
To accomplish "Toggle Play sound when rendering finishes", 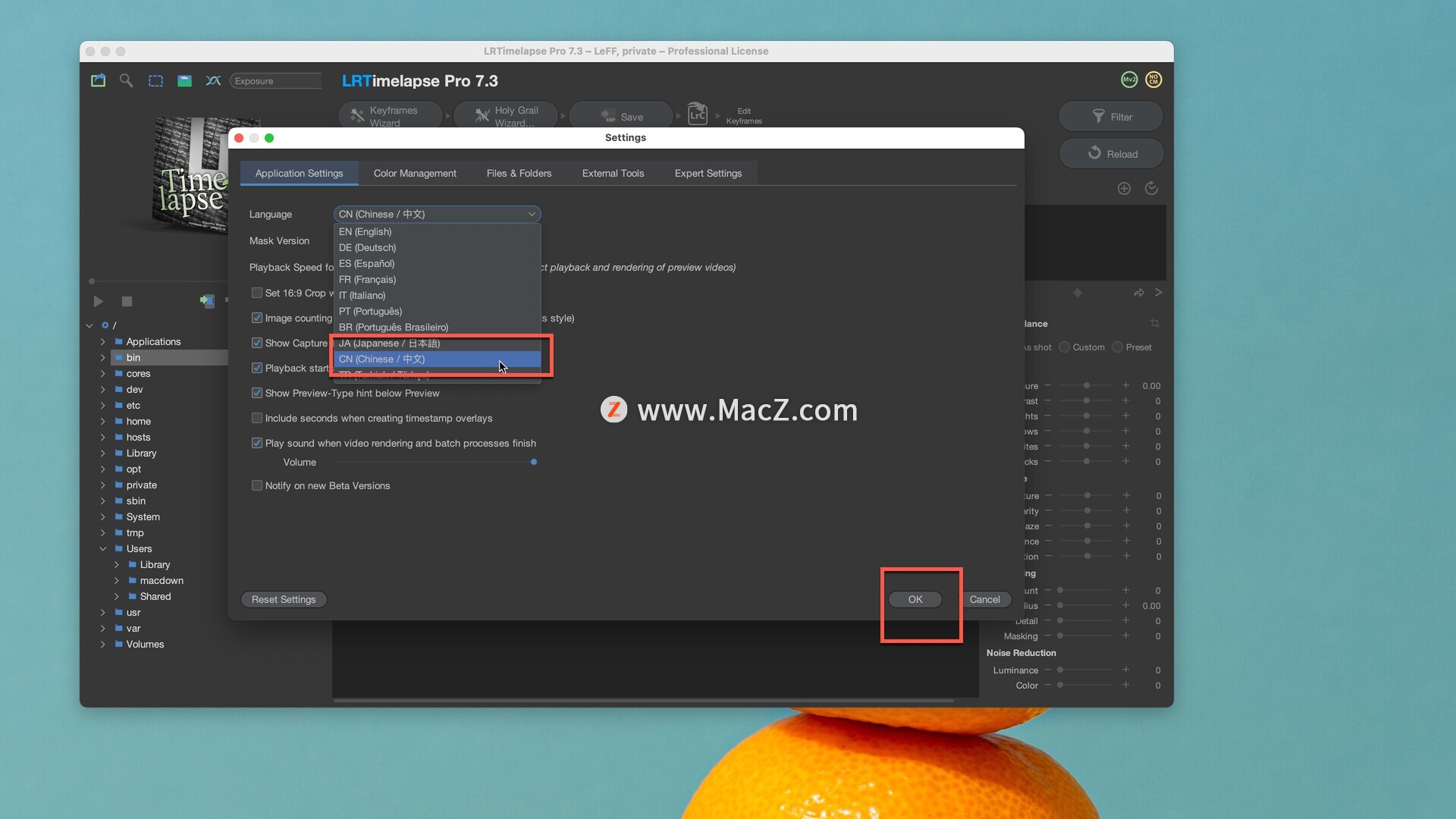I will tap(257, 443).
